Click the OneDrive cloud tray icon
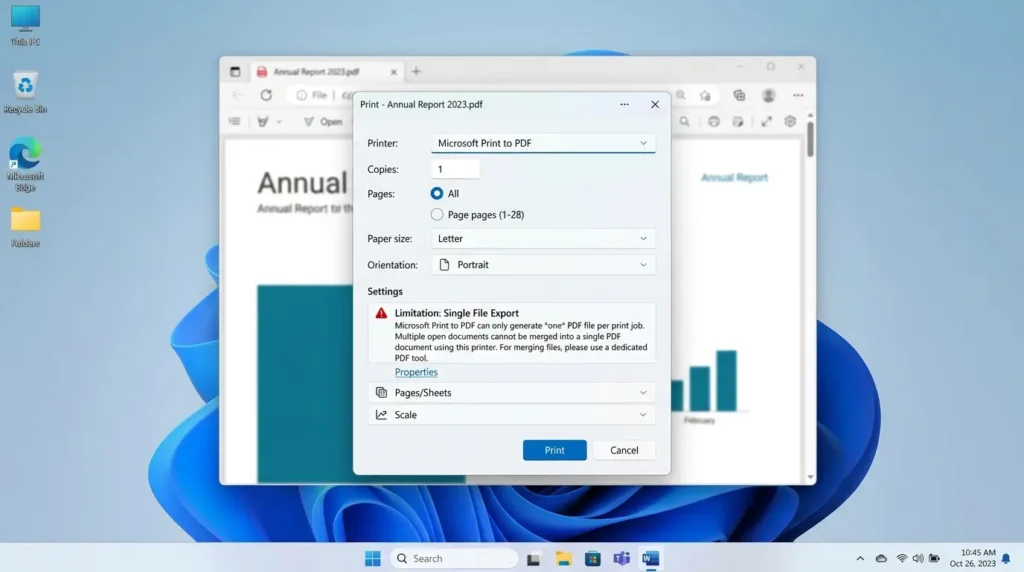This screenshot has height=572, width=1024. click(881, 558)
